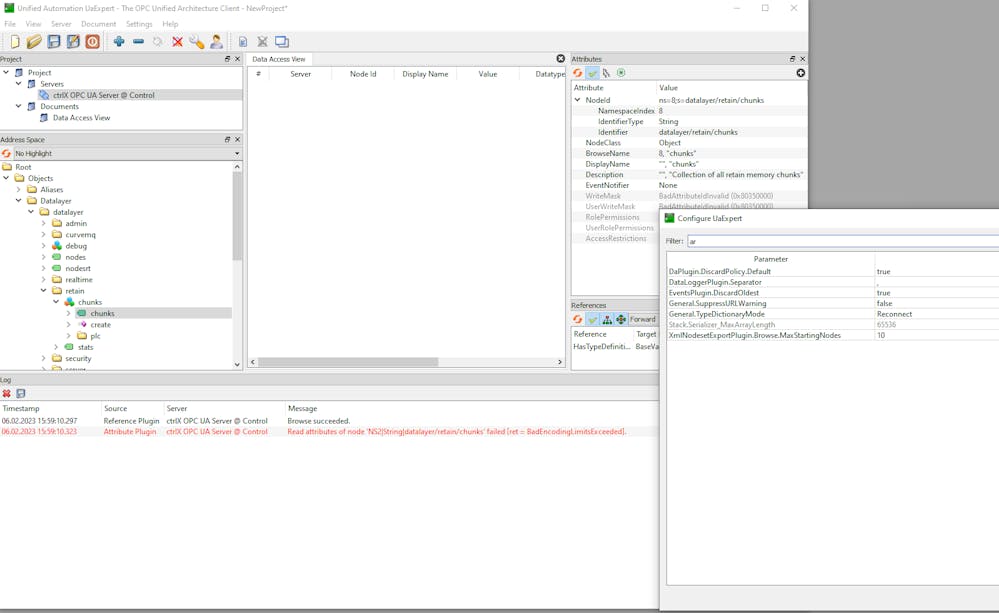Toggle the green checkmark in the References toolbar
The width and height of the screenshot is (999, 613).
point(592,320)
